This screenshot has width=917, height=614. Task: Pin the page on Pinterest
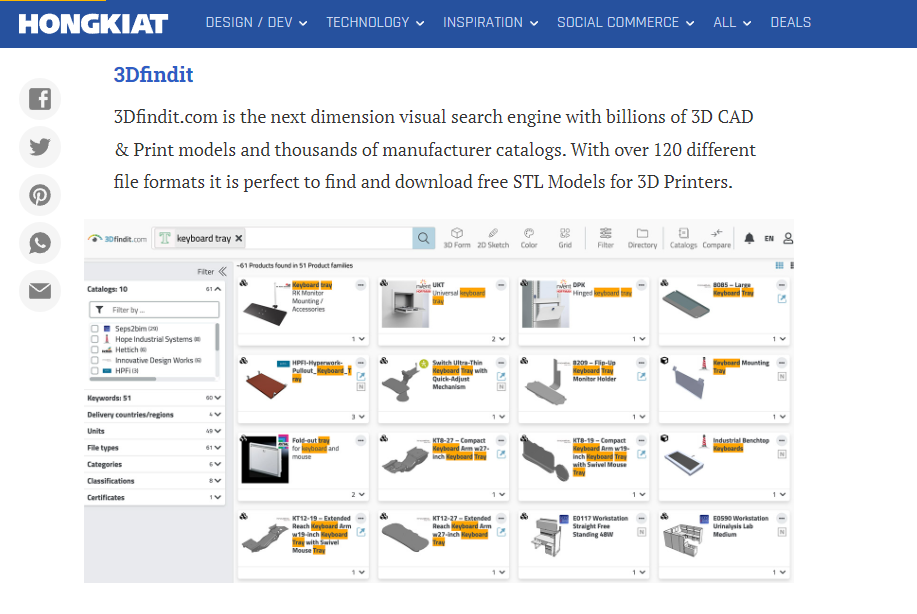pos(40,195)
